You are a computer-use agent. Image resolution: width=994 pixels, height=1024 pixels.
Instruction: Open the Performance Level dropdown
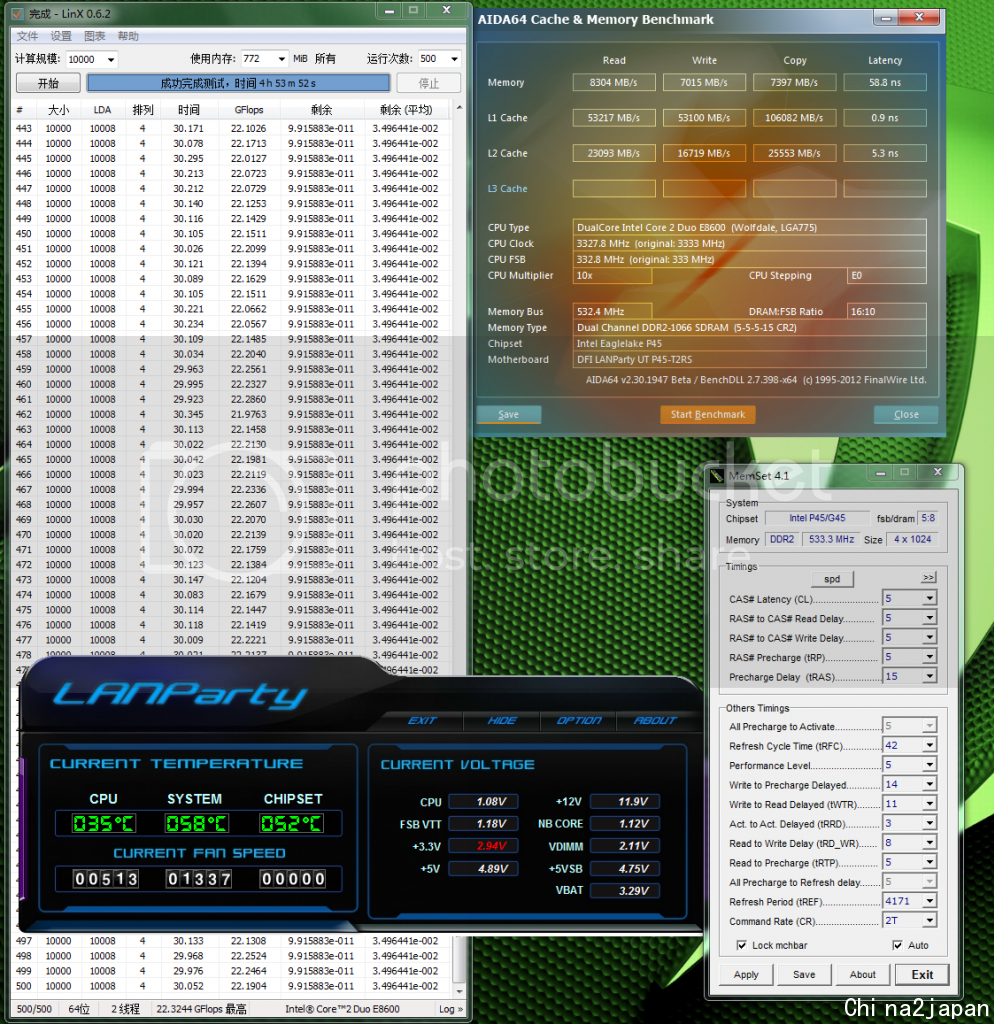(x=929, y=765)
